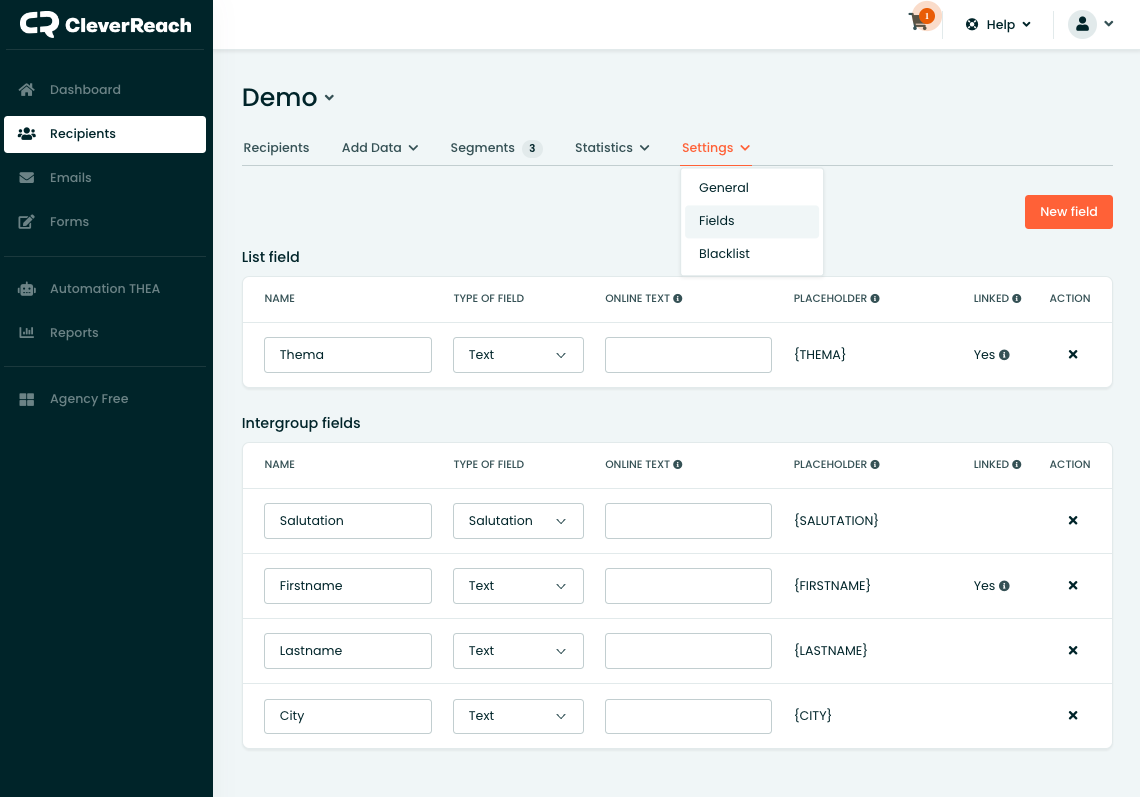Image resolution: width=1140 pixels, height=797 pixels.
Task: Select the Automation THEA icon
Action: [26, 288]
